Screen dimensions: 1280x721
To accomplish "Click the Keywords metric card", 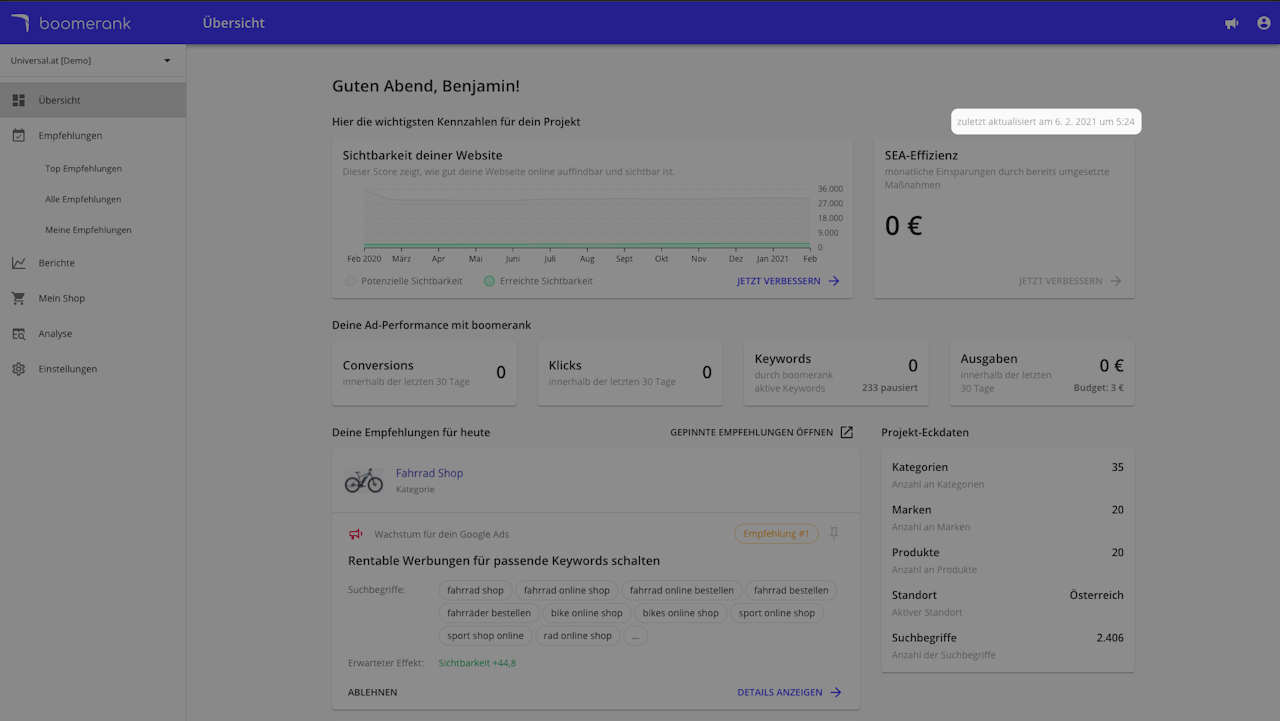I will click(836, 373).
